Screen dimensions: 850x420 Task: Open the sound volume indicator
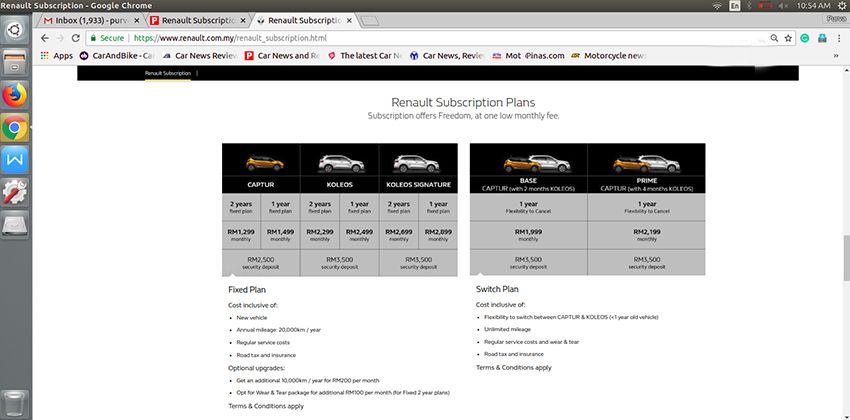[783, 5]
